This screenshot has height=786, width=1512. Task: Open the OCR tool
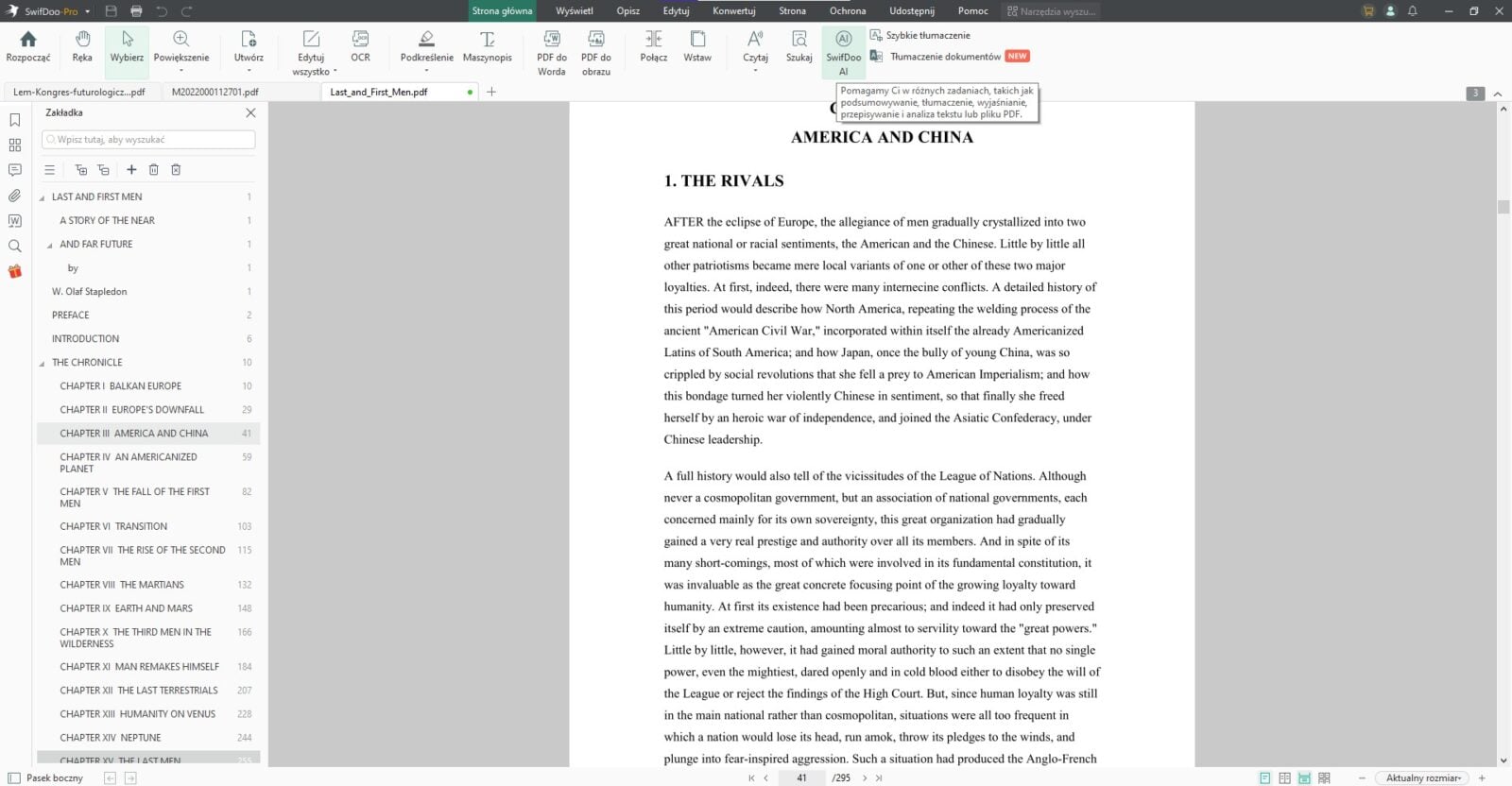coord(360,47)
